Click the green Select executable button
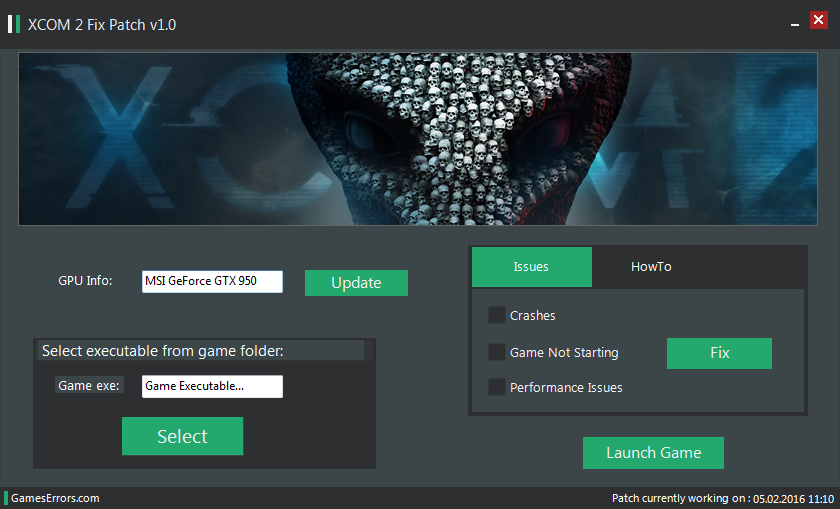840x509 pixels. click(x=182, y=436)
